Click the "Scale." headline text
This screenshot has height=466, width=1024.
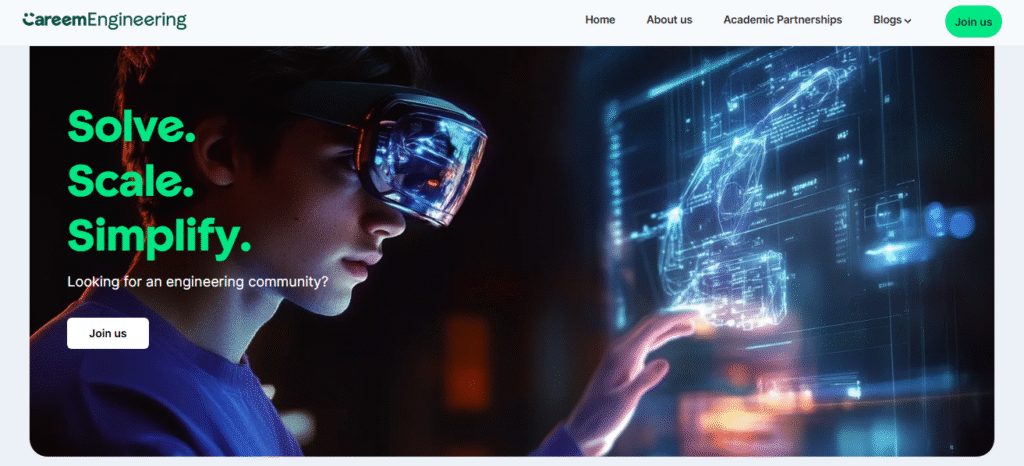coord(129,181)
